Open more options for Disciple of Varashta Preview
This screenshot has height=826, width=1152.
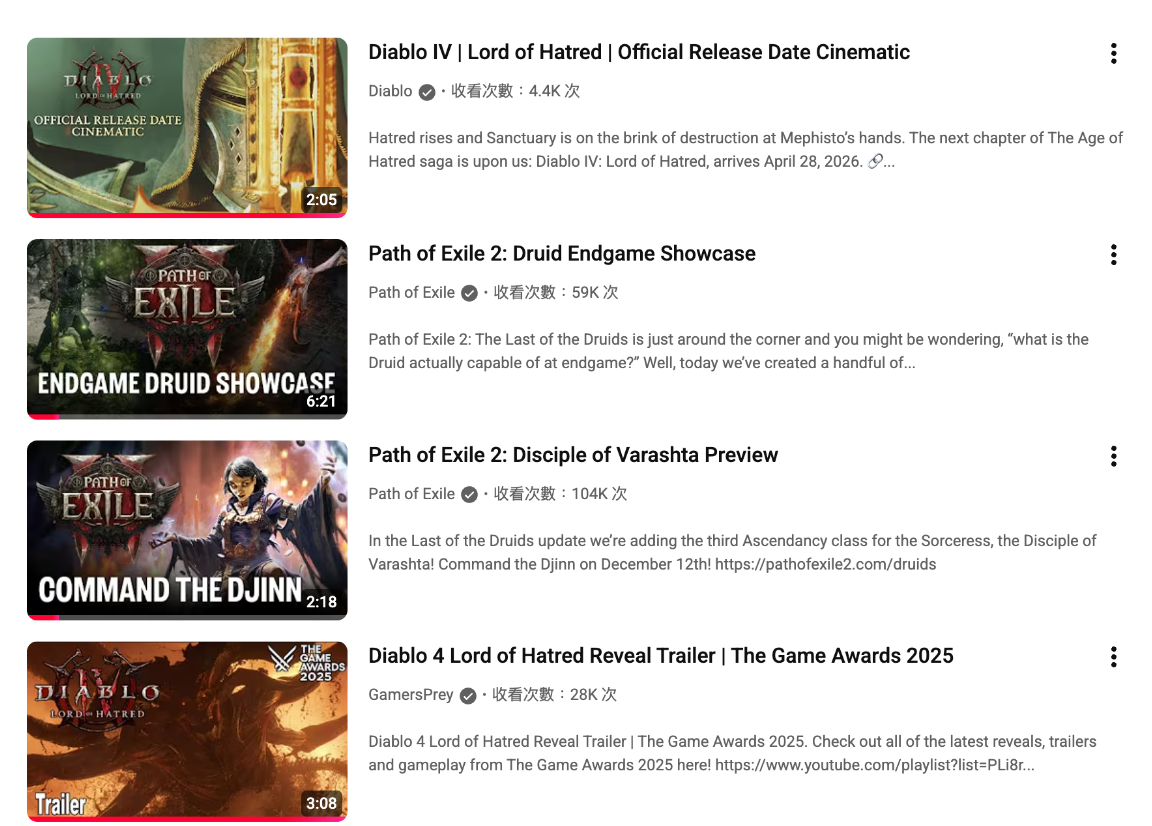coord(1113,456)
